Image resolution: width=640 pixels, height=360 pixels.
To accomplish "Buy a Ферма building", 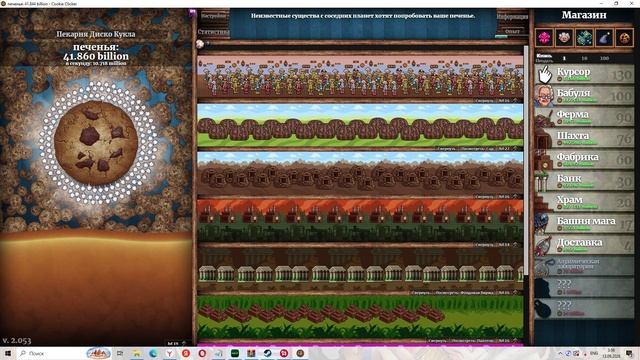I will pos(584,117).
